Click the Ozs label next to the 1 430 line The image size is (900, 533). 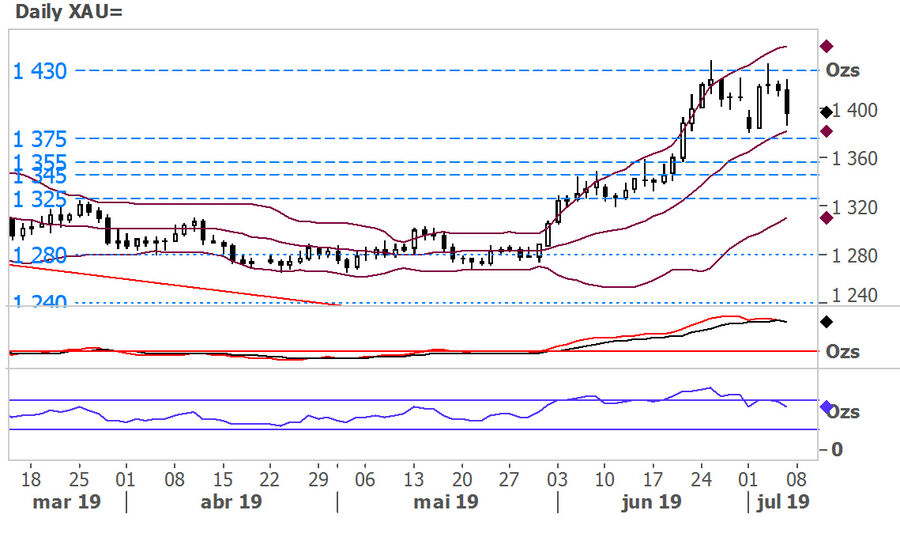pos(842,70)
